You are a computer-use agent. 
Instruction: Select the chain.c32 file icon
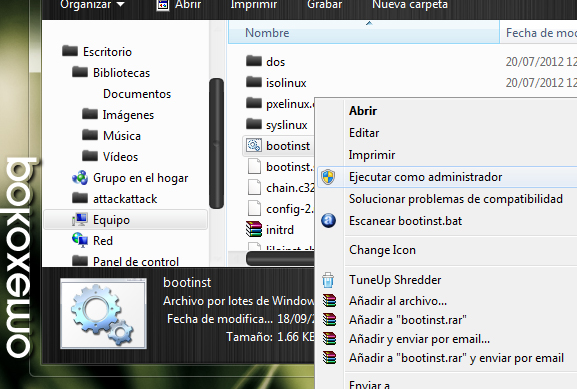coord(254,187)
